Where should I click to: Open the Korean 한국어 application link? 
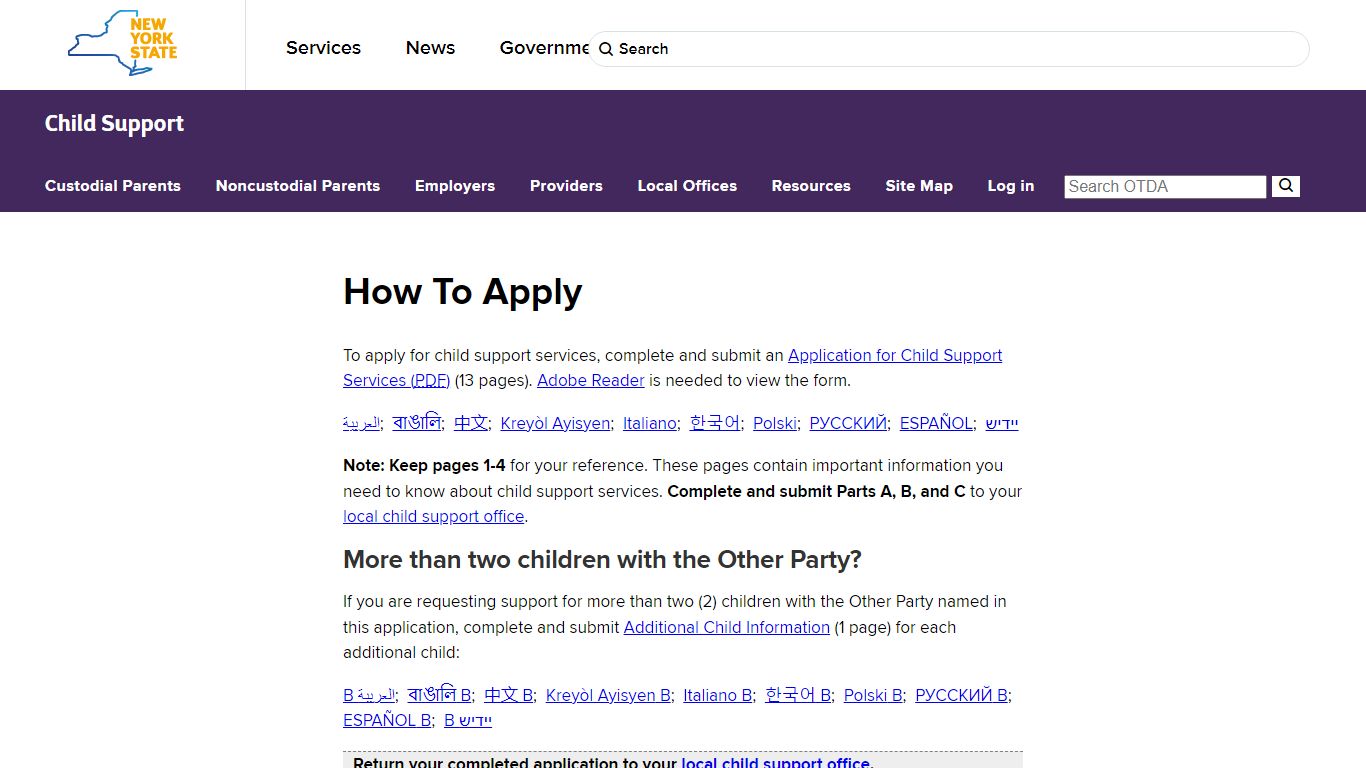tap(715, 423)
